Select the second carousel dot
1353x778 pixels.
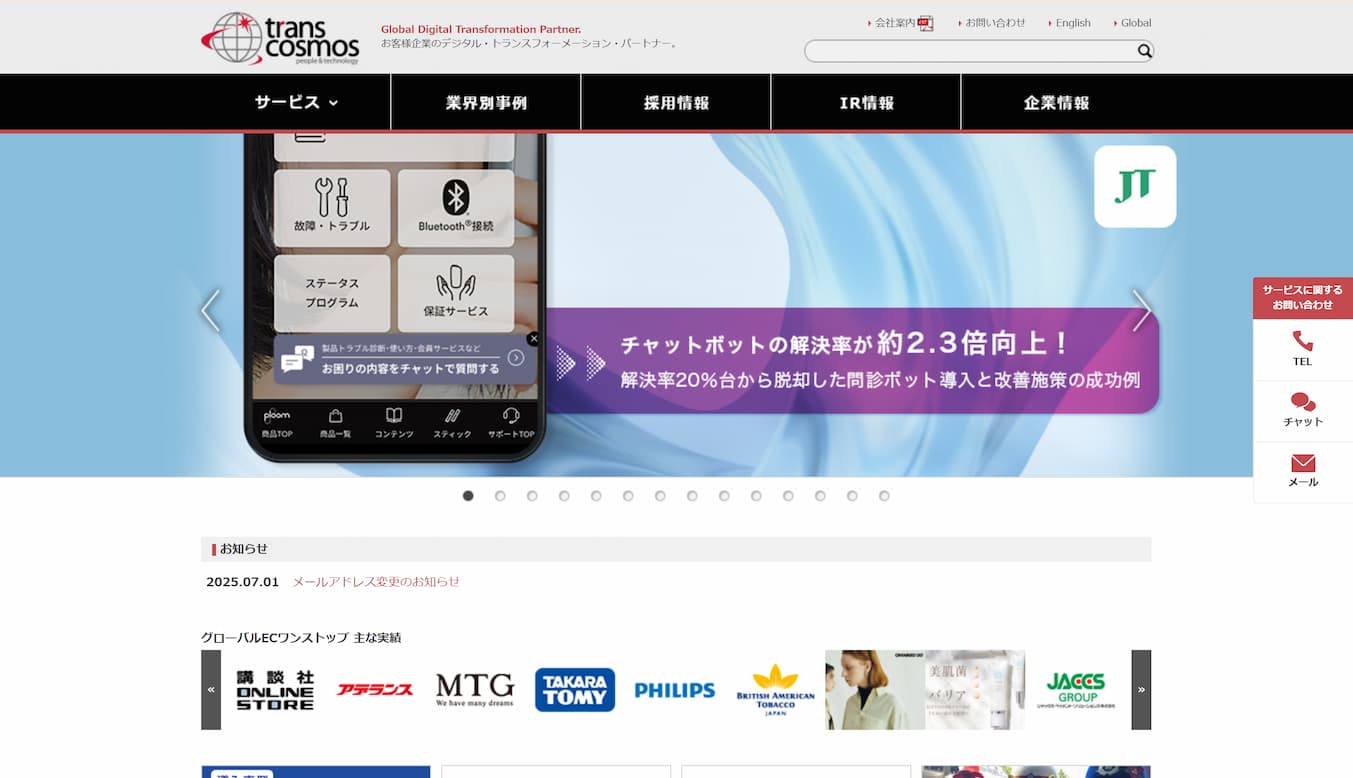500,496
